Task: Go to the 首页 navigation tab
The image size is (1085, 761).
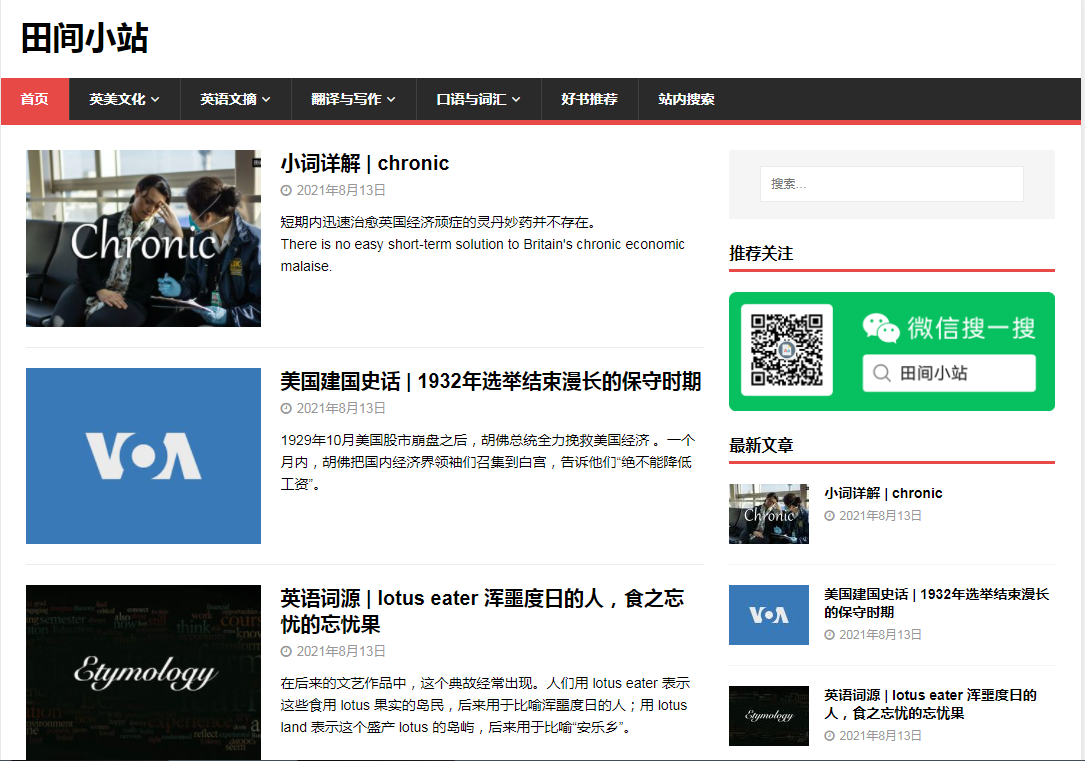Action: [x=35, y=99]
